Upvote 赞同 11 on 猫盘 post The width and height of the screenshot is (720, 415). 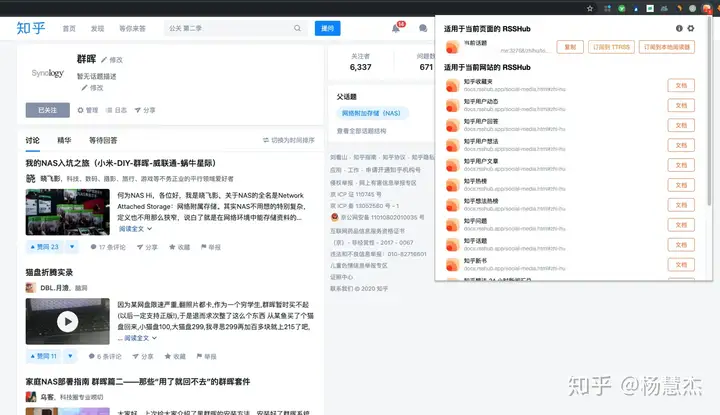click(x=43, y=356)
